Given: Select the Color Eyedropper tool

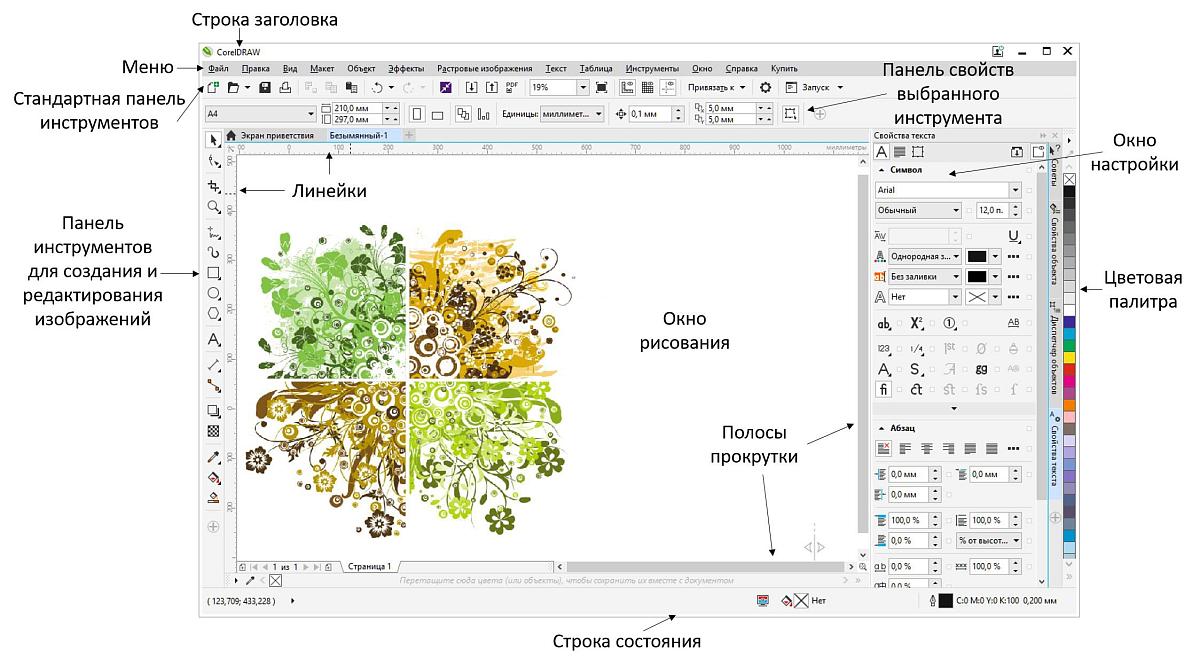Looking at the screenshot, I should point(213,457).
